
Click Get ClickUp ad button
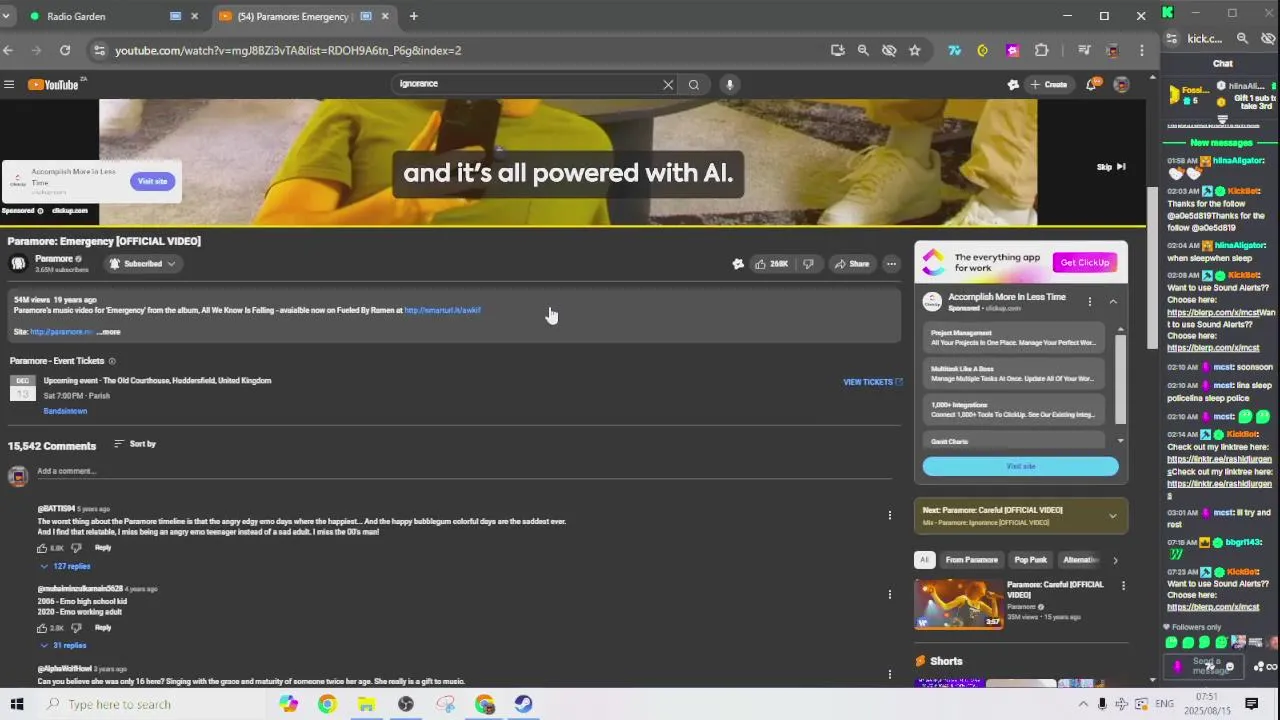(x=1085, y=263)
